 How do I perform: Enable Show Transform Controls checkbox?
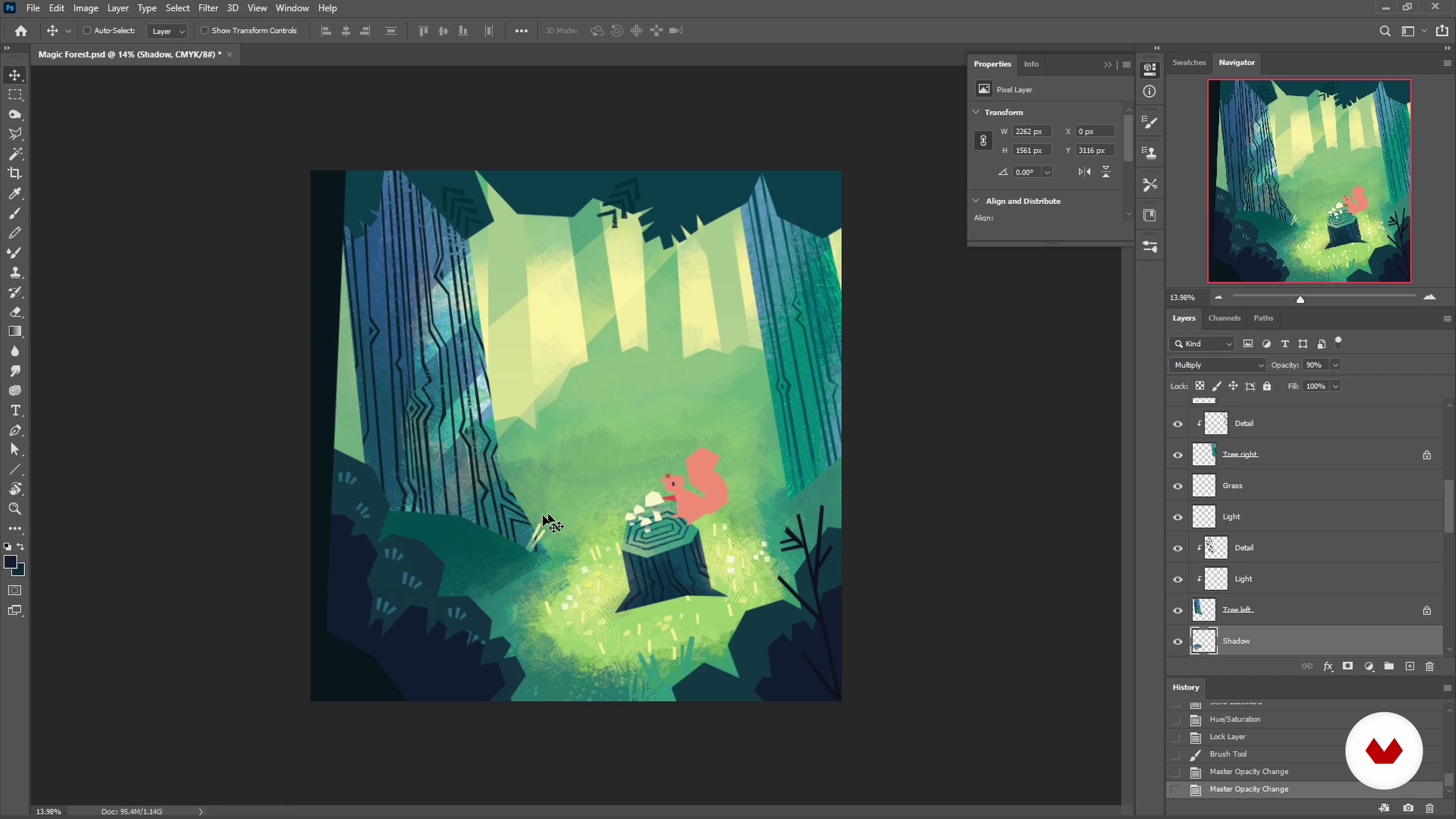click(205, 30)
